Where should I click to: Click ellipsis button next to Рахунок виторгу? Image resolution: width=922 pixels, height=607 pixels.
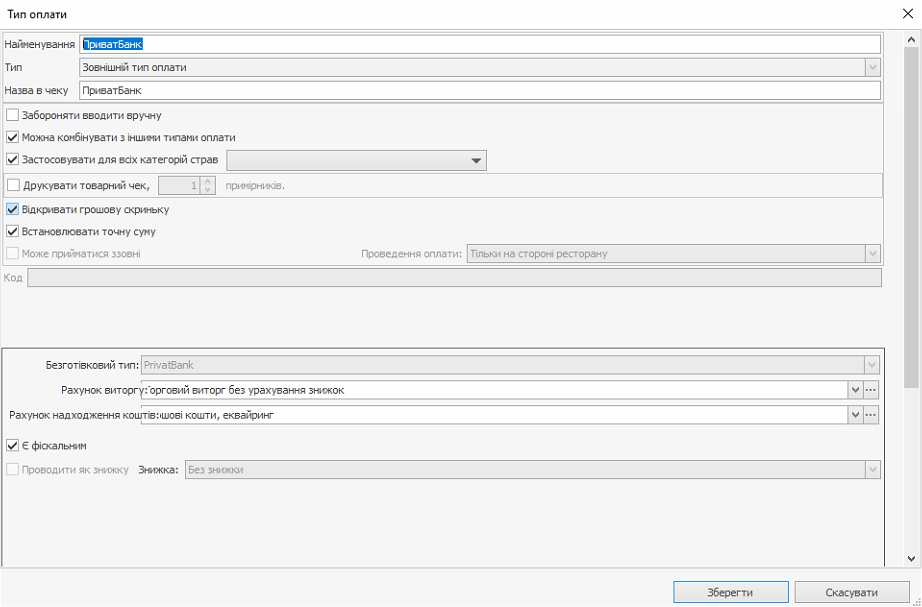pyautogui.click(x=871, y=390)
